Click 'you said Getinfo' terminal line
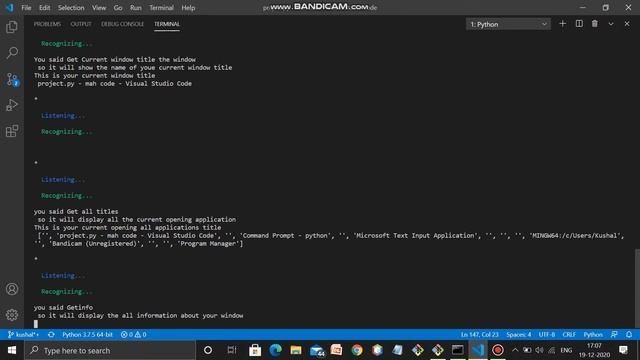 pyautogui.click(x=63, y=307)
